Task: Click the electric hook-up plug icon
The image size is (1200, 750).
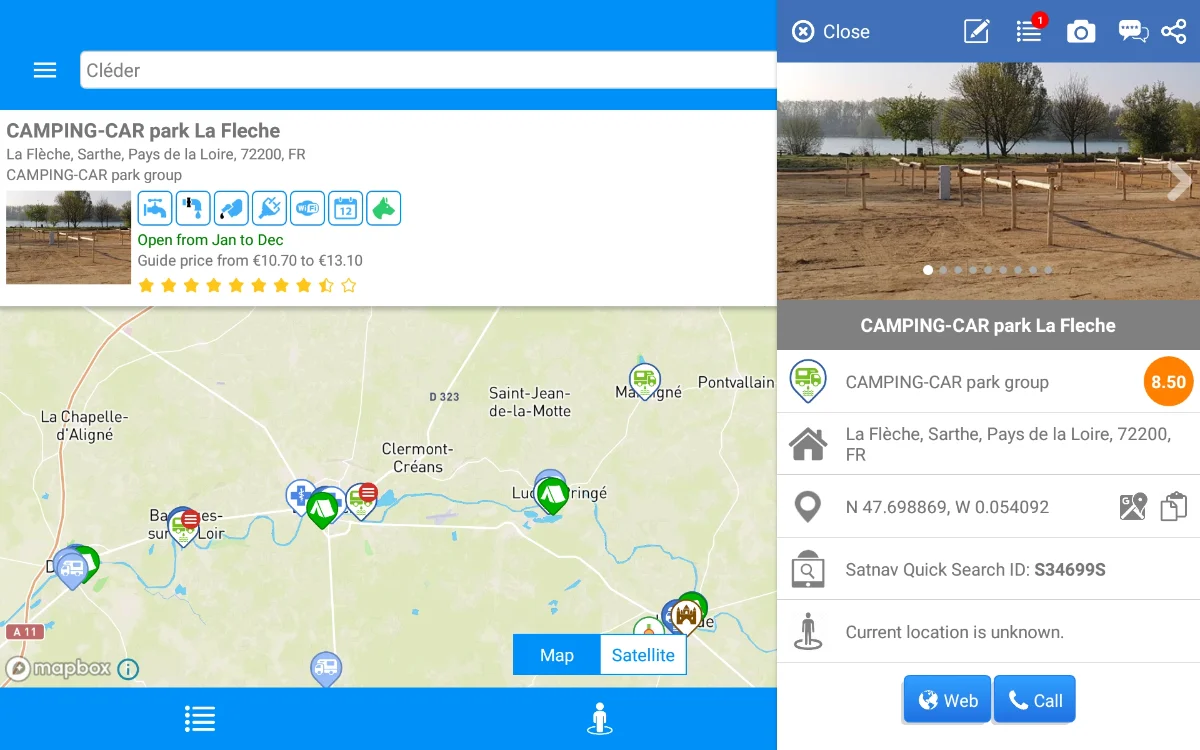Action: [269, 208]
